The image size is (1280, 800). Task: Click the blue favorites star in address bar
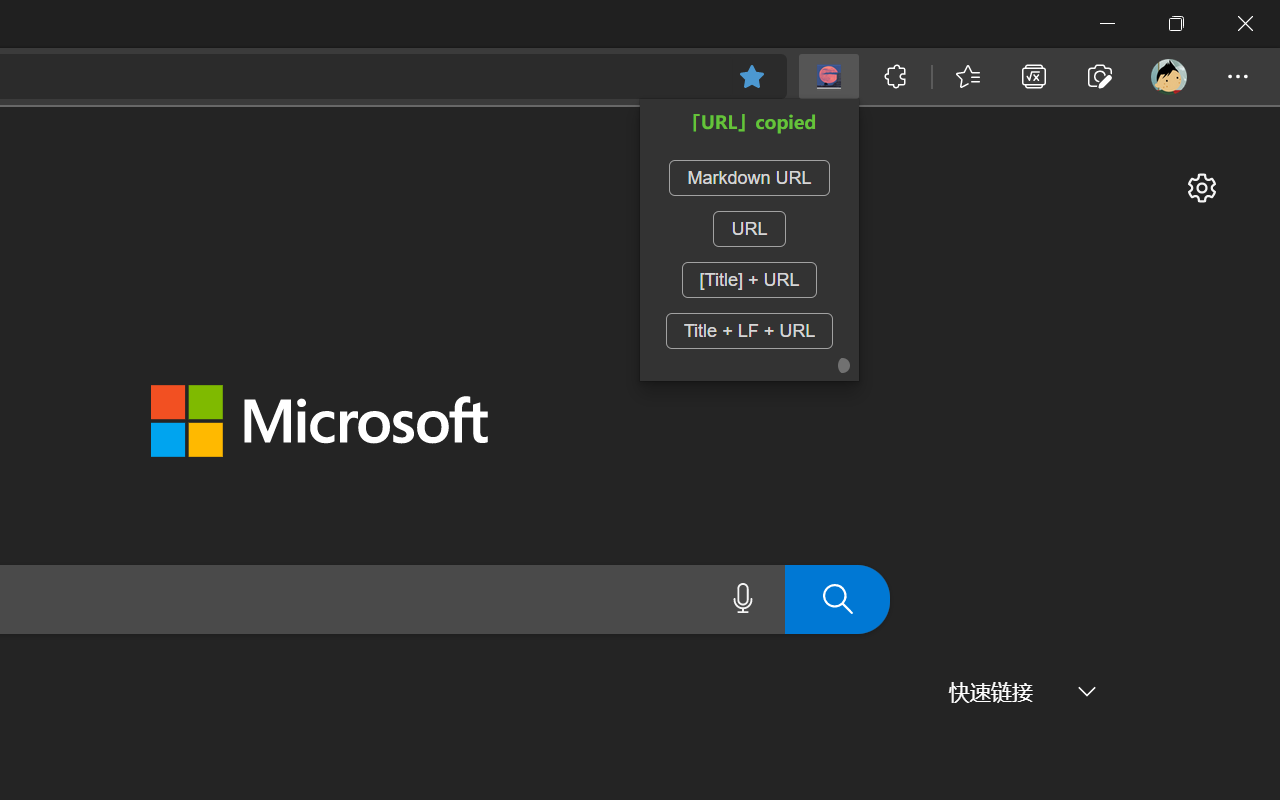(x=752, y=76)
